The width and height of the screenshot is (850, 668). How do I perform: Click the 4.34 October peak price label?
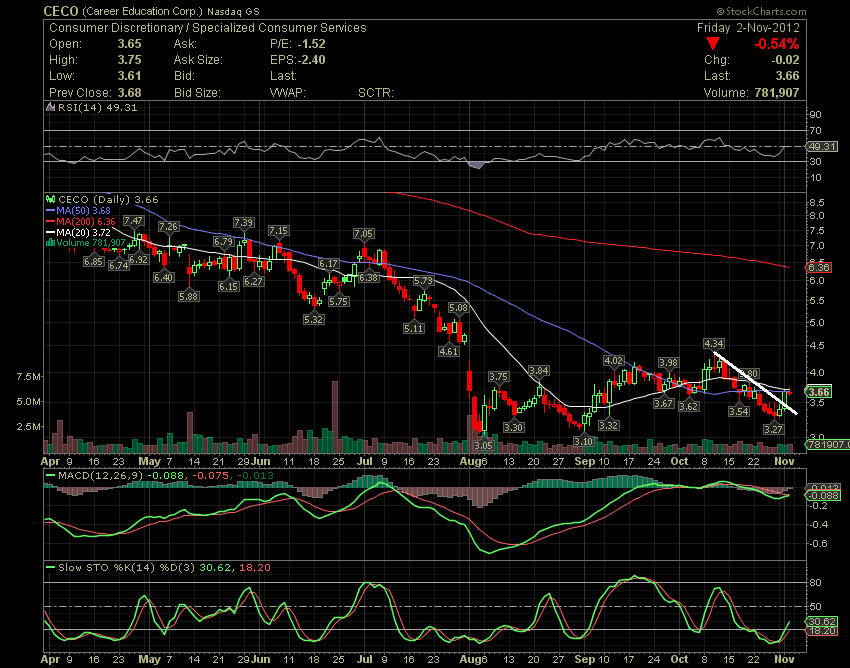coord(713,343)
